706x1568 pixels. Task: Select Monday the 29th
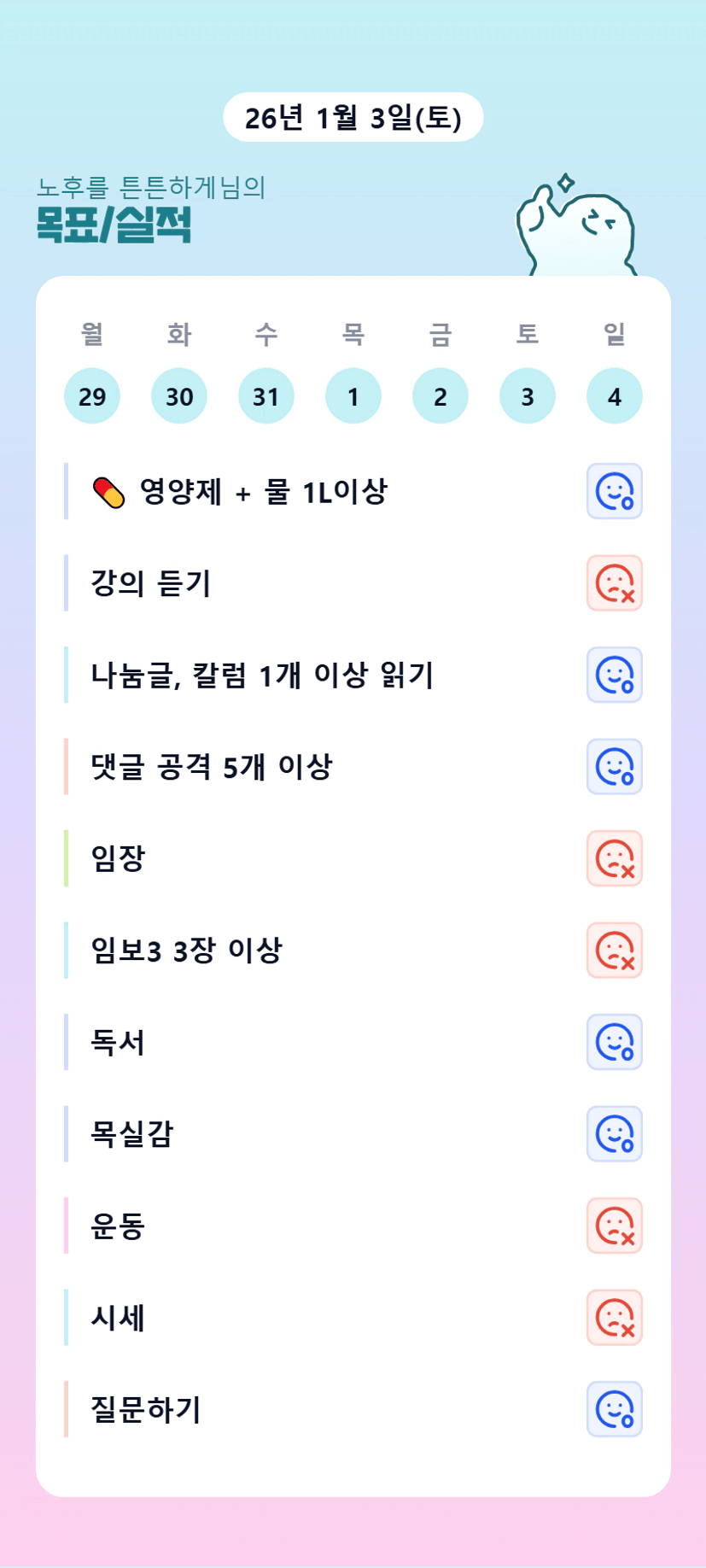pyautogui.click(x=92, y=396)
